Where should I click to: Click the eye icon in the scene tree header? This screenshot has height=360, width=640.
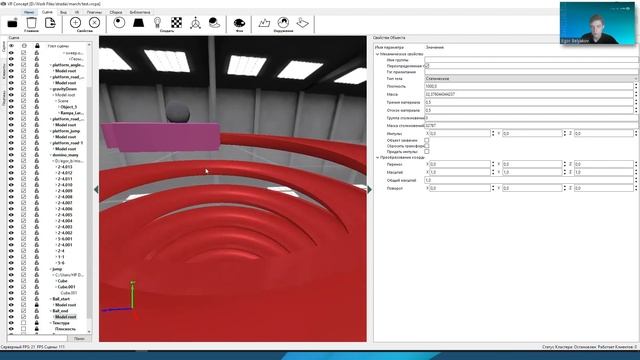11,46
